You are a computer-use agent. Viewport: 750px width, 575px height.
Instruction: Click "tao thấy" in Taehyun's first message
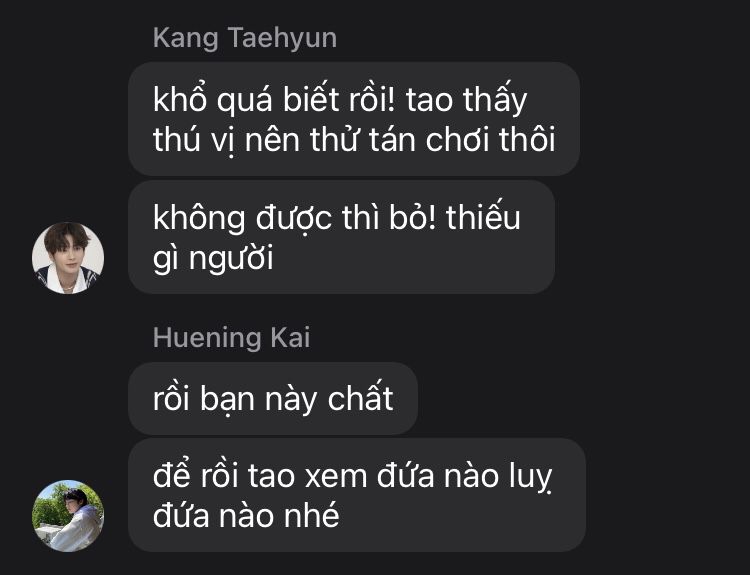click(466, 100)
